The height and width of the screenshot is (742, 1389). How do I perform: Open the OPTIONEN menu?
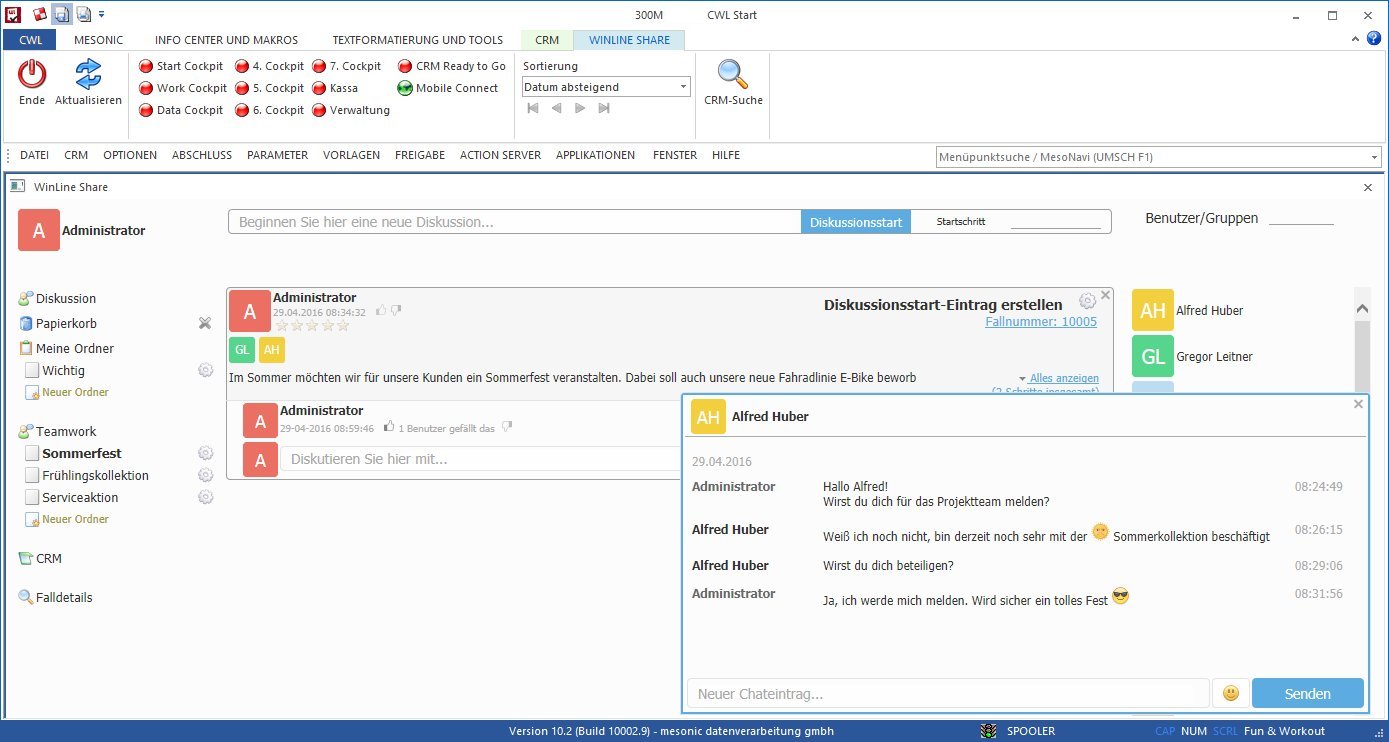click(130, 155)
